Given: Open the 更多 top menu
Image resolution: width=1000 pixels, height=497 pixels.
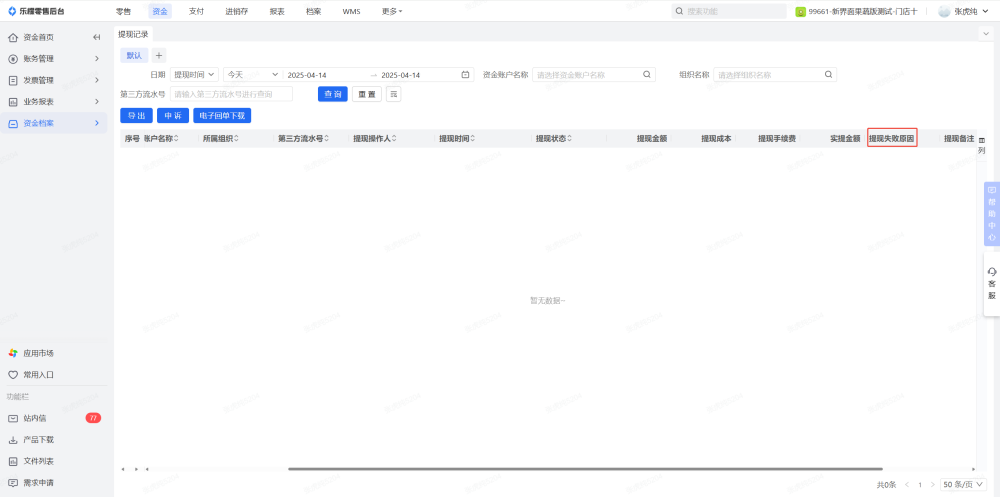Looking at the screenshot, I should [392, 11].
